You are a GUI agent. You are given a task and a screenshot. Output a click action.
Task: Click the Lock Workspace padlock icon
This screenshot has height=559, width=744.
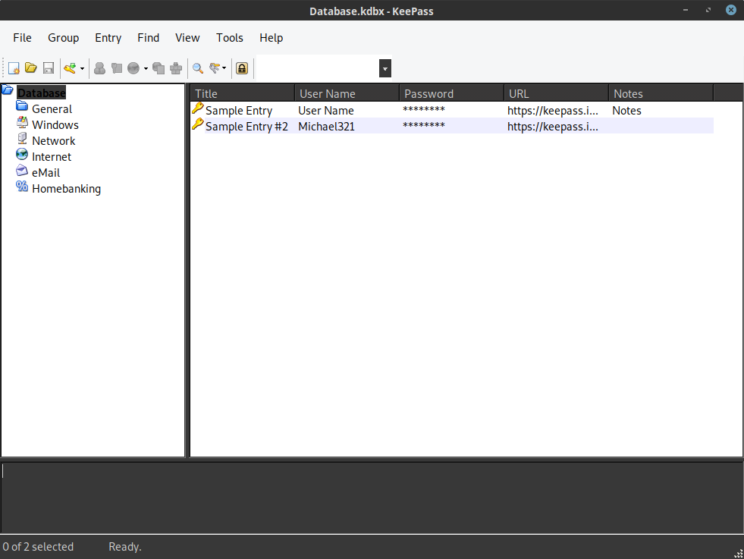242,68
